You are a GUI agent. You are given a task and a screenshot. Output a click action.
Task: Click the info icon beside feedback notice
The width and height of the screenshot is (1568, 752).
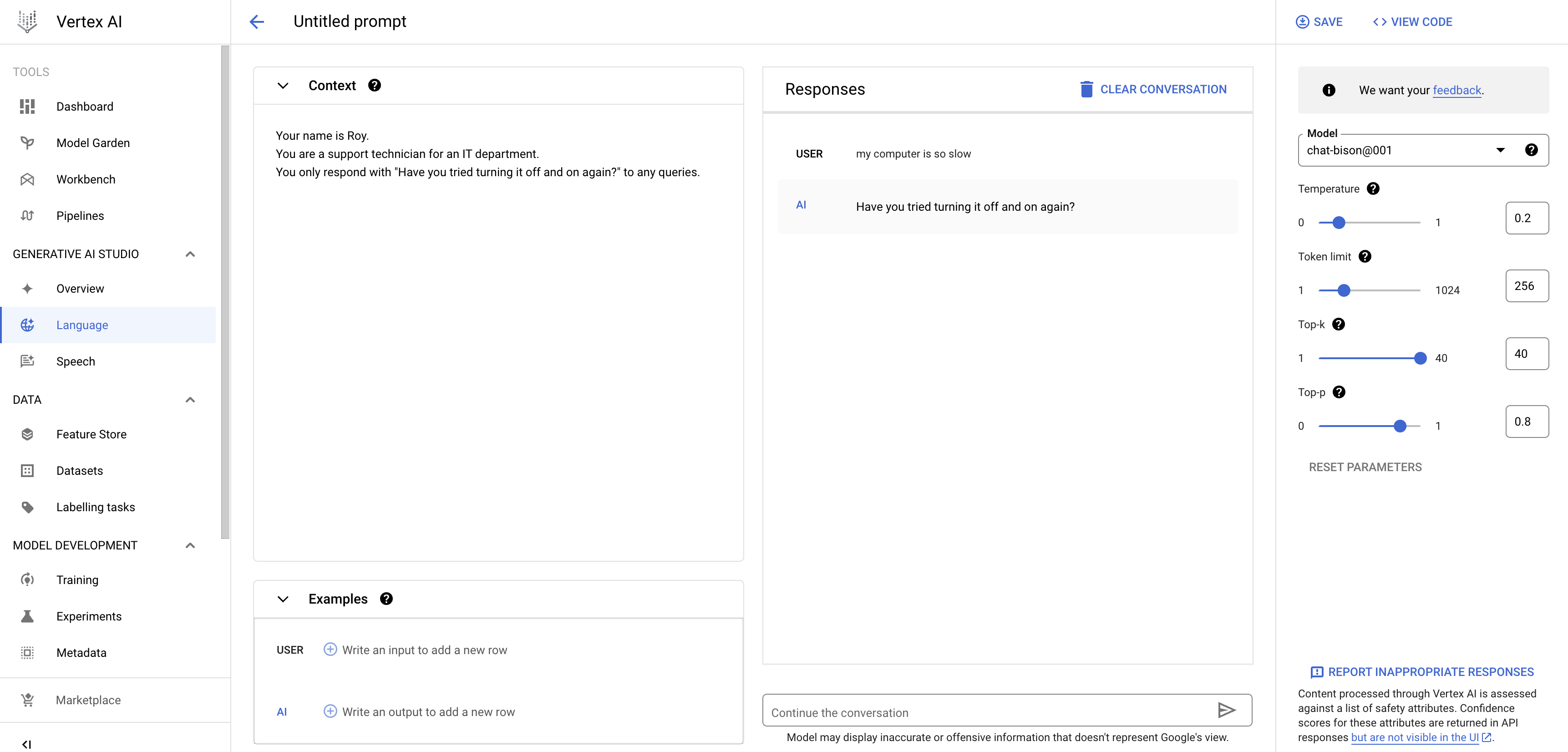point(1329,90)
